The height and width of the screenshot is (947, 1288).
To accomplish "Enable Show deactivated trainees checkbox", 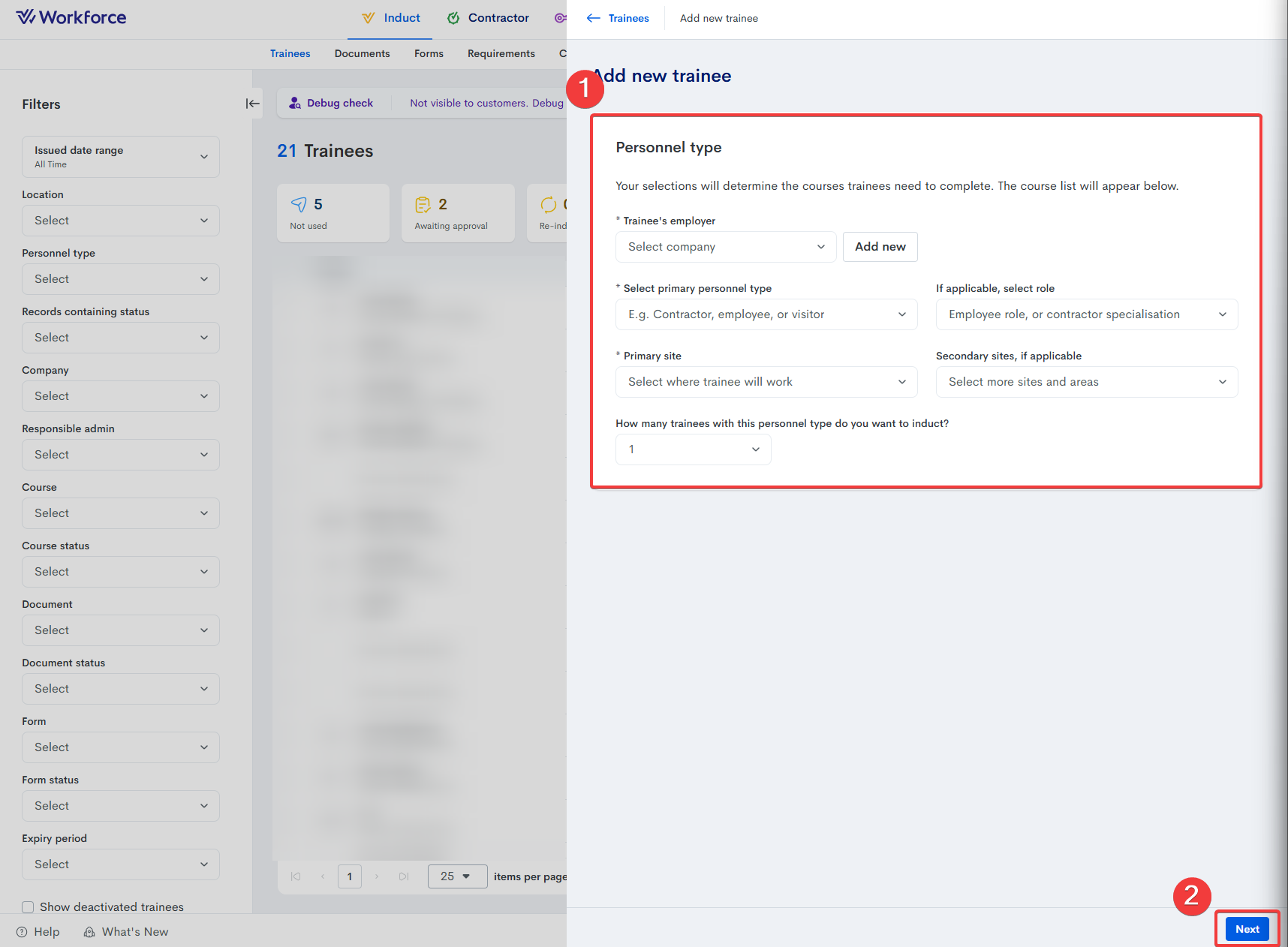I will pos(28,907).
